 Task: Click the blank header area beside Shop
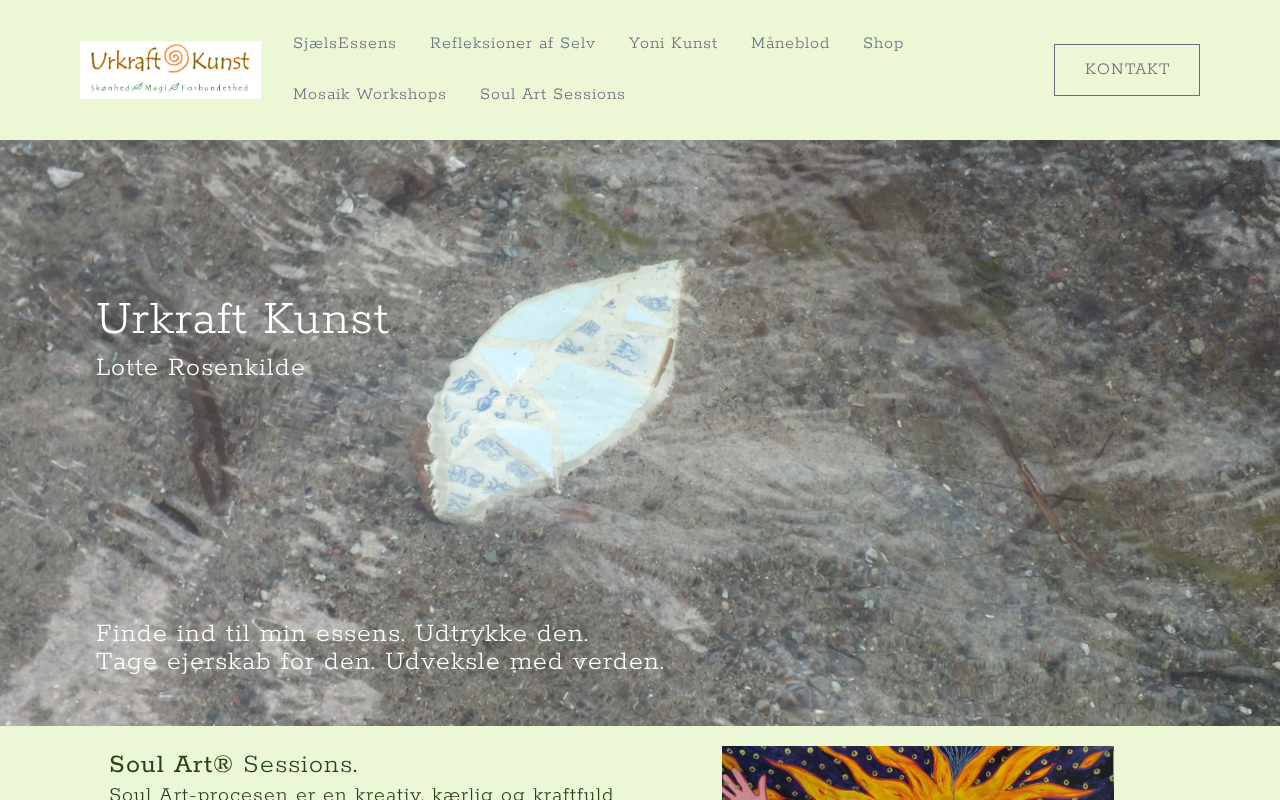click(975, 44)
